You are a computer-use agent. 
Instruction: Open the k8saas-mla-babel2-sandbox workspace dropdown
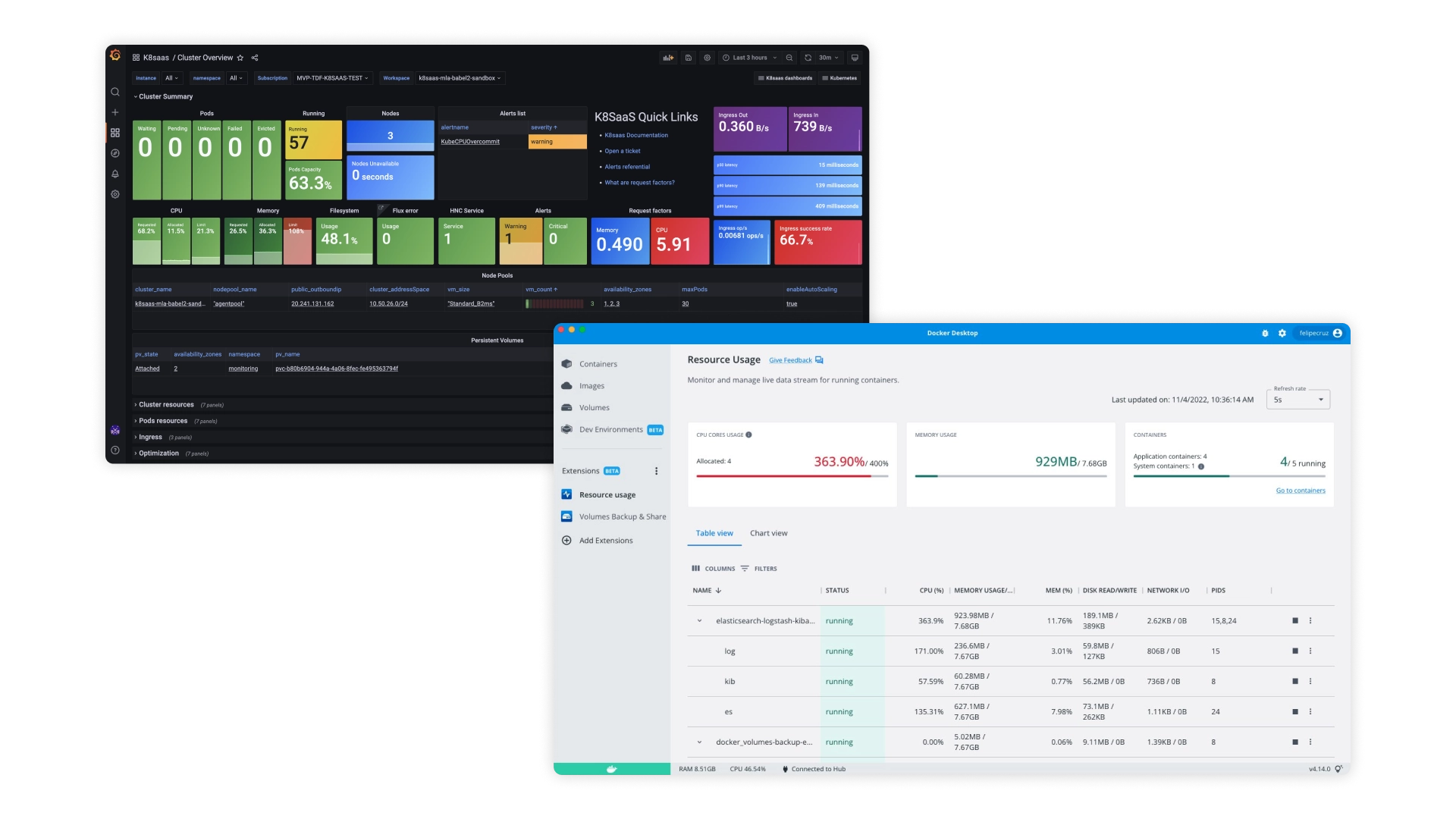coord(460,78)
